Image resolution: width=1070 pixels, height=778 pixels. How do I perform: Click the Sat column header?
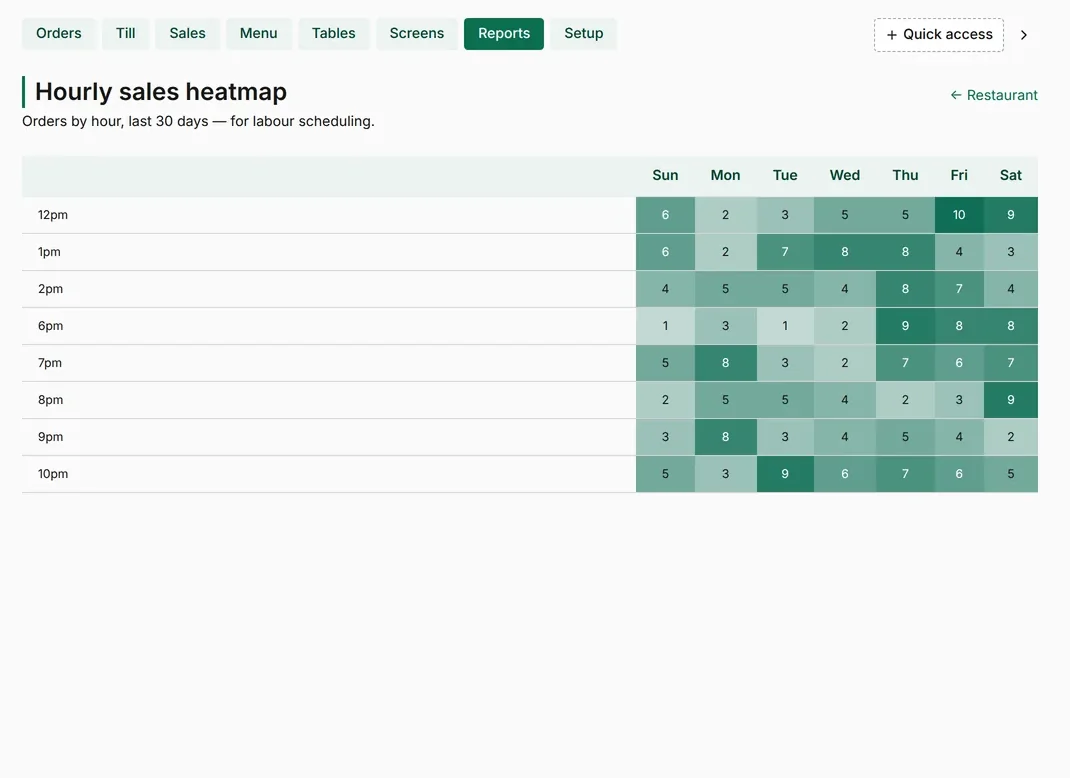1011,175
